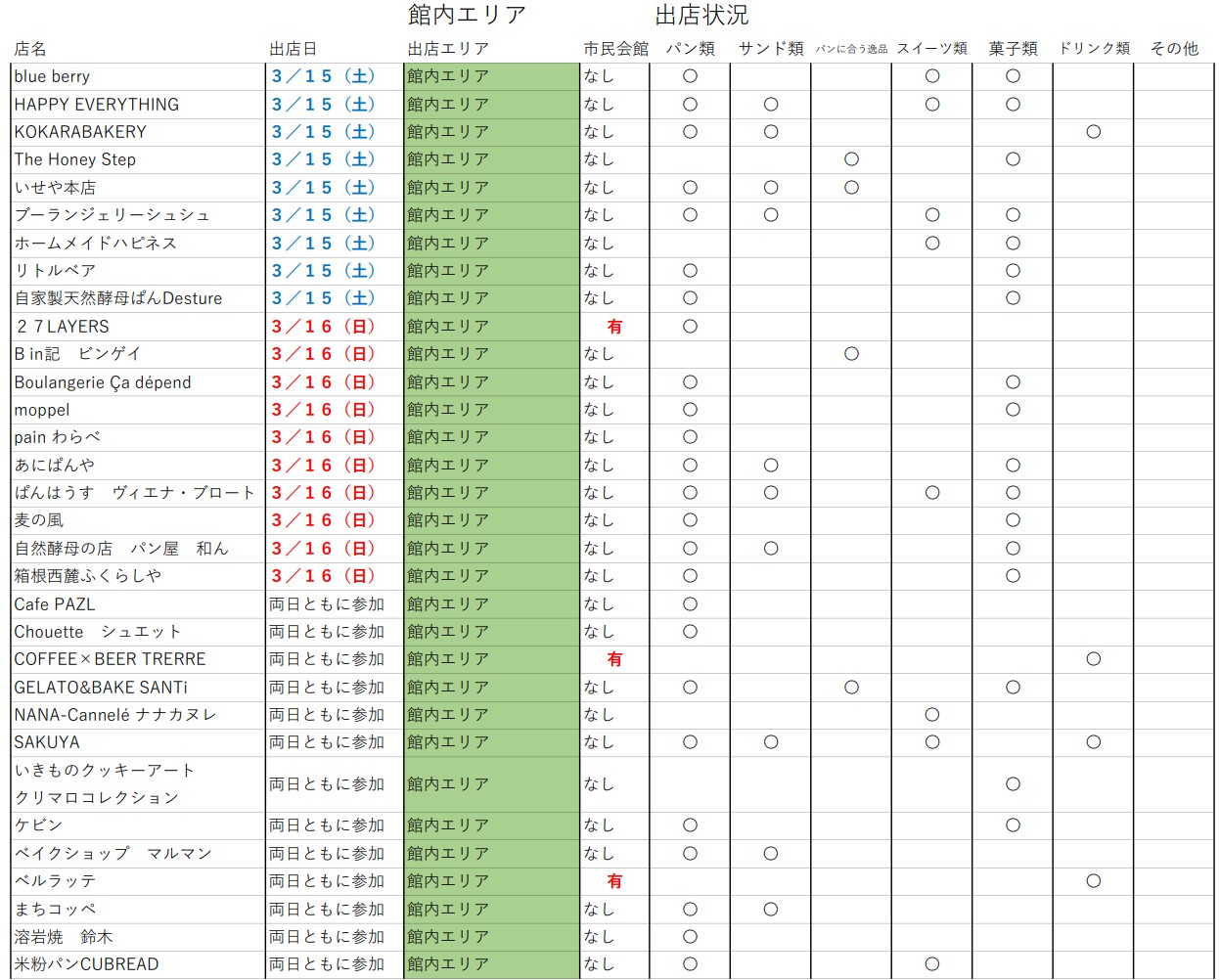Select the 'KOKARABAKERY' cell

click(x=80, y=132)
